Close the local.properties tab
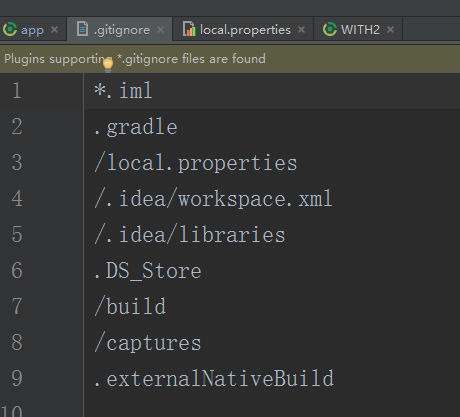This screenshot has width=460, height=417. pyautogui.click(x=301, y=30)
